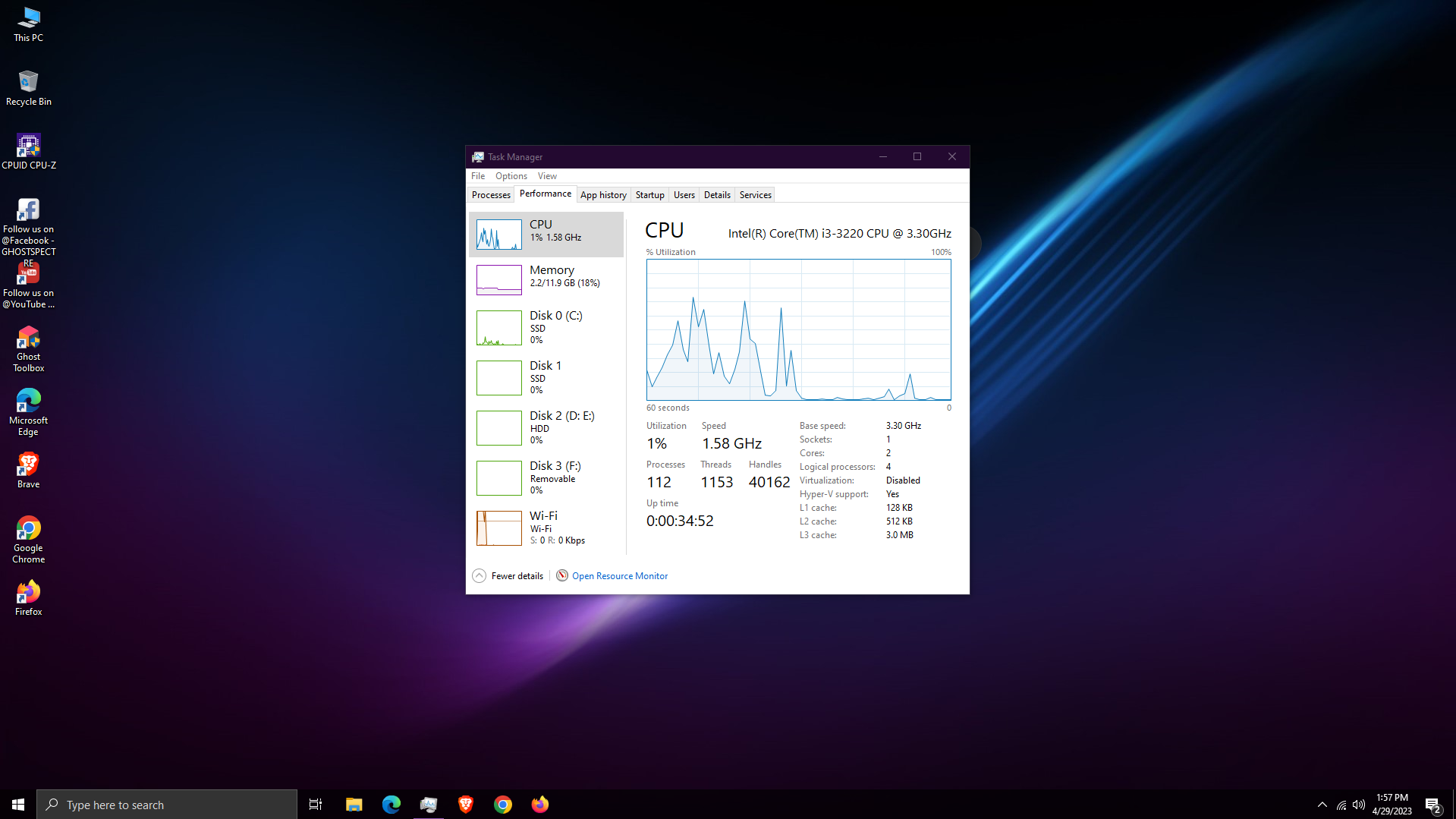Click the Base speed 3.30 GHz value
The height and width of the screenshot is (819, 1456).
tap(904, 426)
